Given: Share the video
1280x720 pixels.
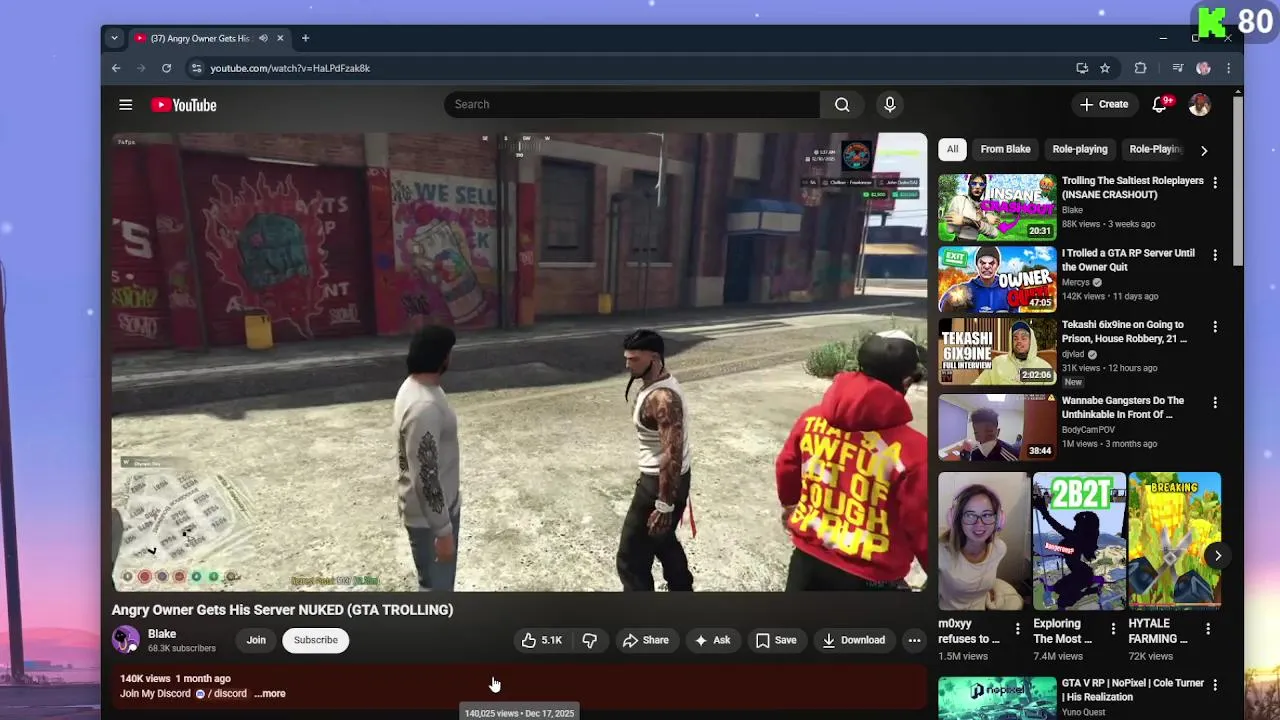Looking at the screenshot, I should coord(645,640).
